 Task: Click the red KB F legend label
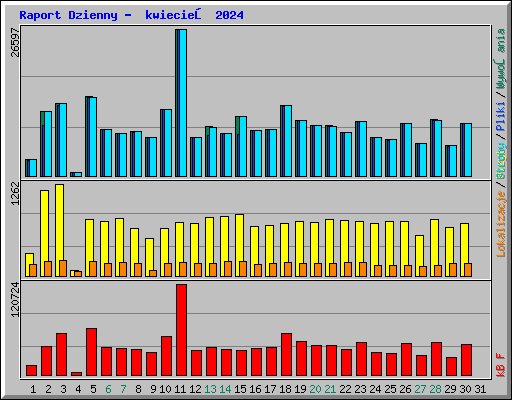click(501, 365)
